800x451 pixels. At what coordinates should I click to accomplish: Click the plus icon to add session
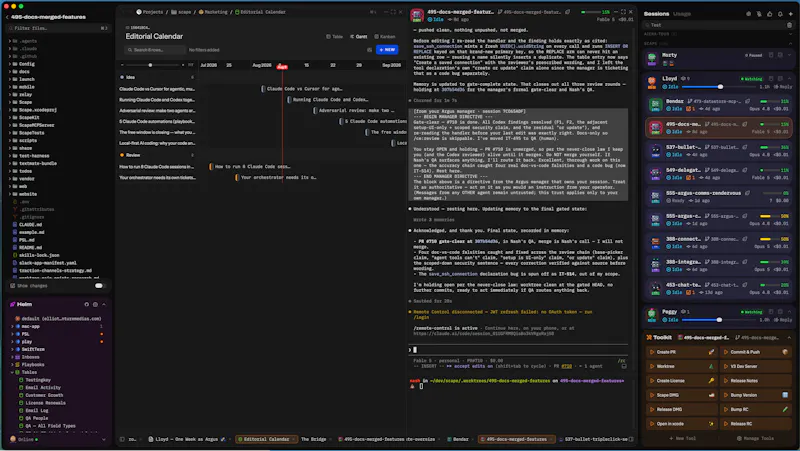point(791,14)
